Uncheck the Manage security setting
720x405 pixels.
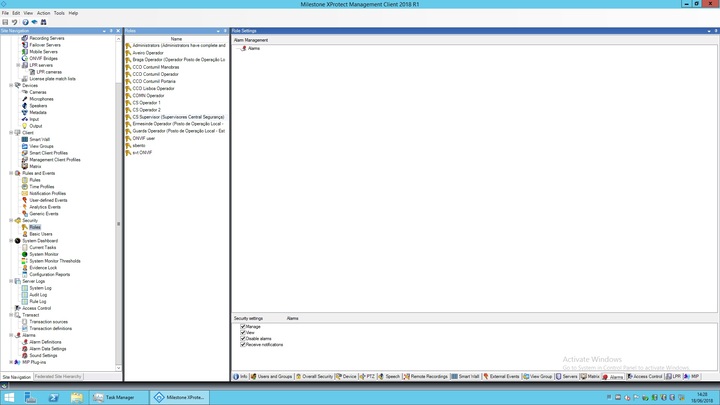click(243, 327)
